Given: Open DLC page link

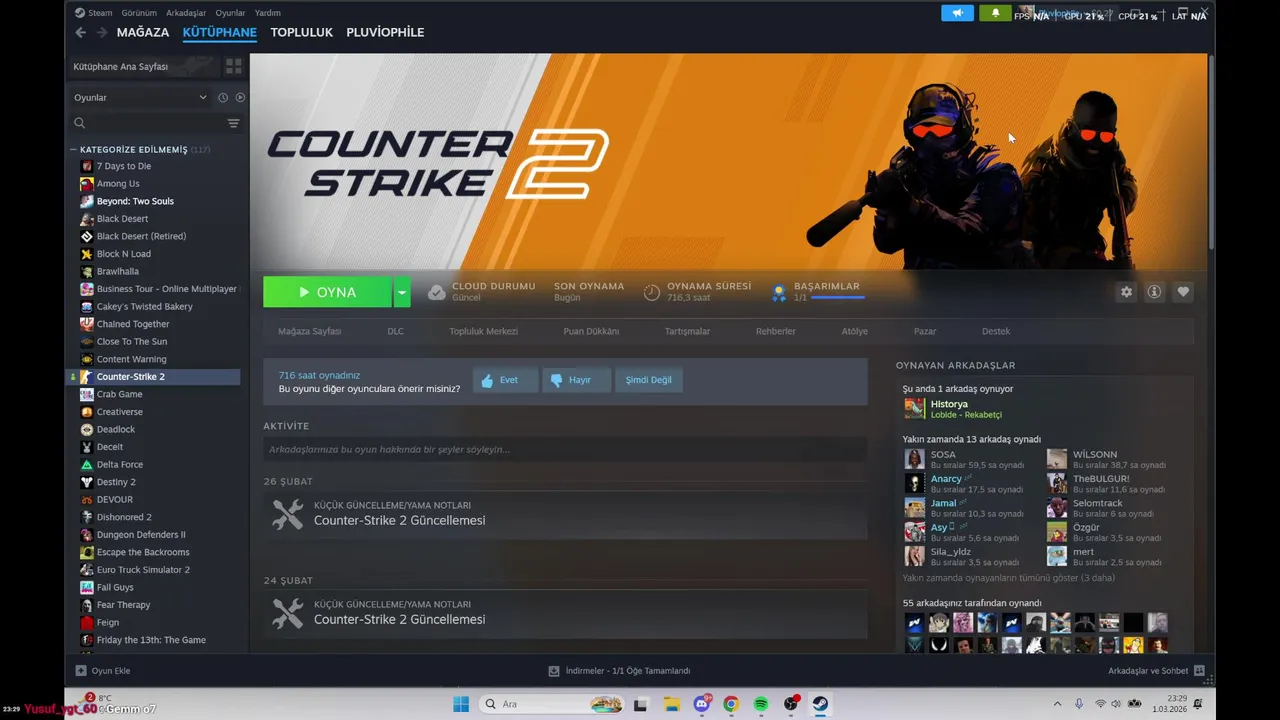Looking at the screenshot, I should (x=396, y=331).
